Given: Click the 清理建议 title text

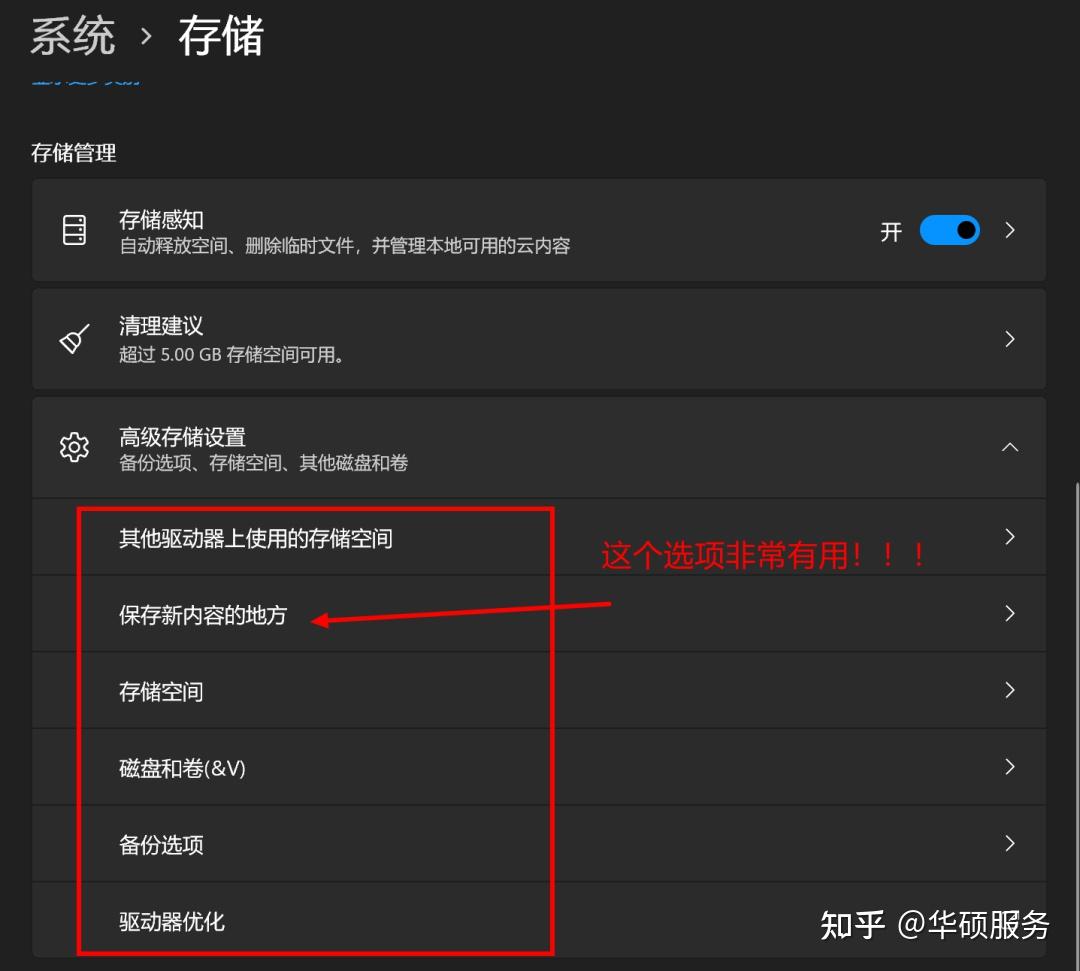Looking at the screenshot, I should pos(161,326).
